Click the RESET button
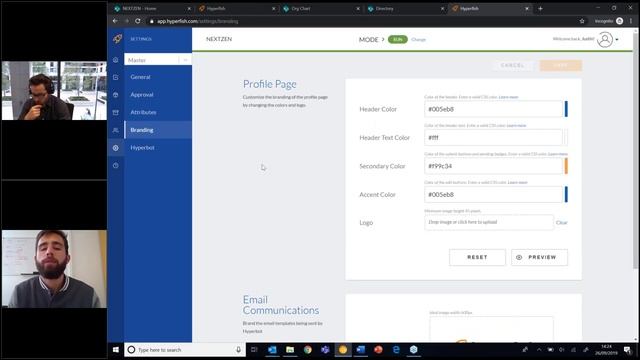640x360 pixels. click(477, 258)
